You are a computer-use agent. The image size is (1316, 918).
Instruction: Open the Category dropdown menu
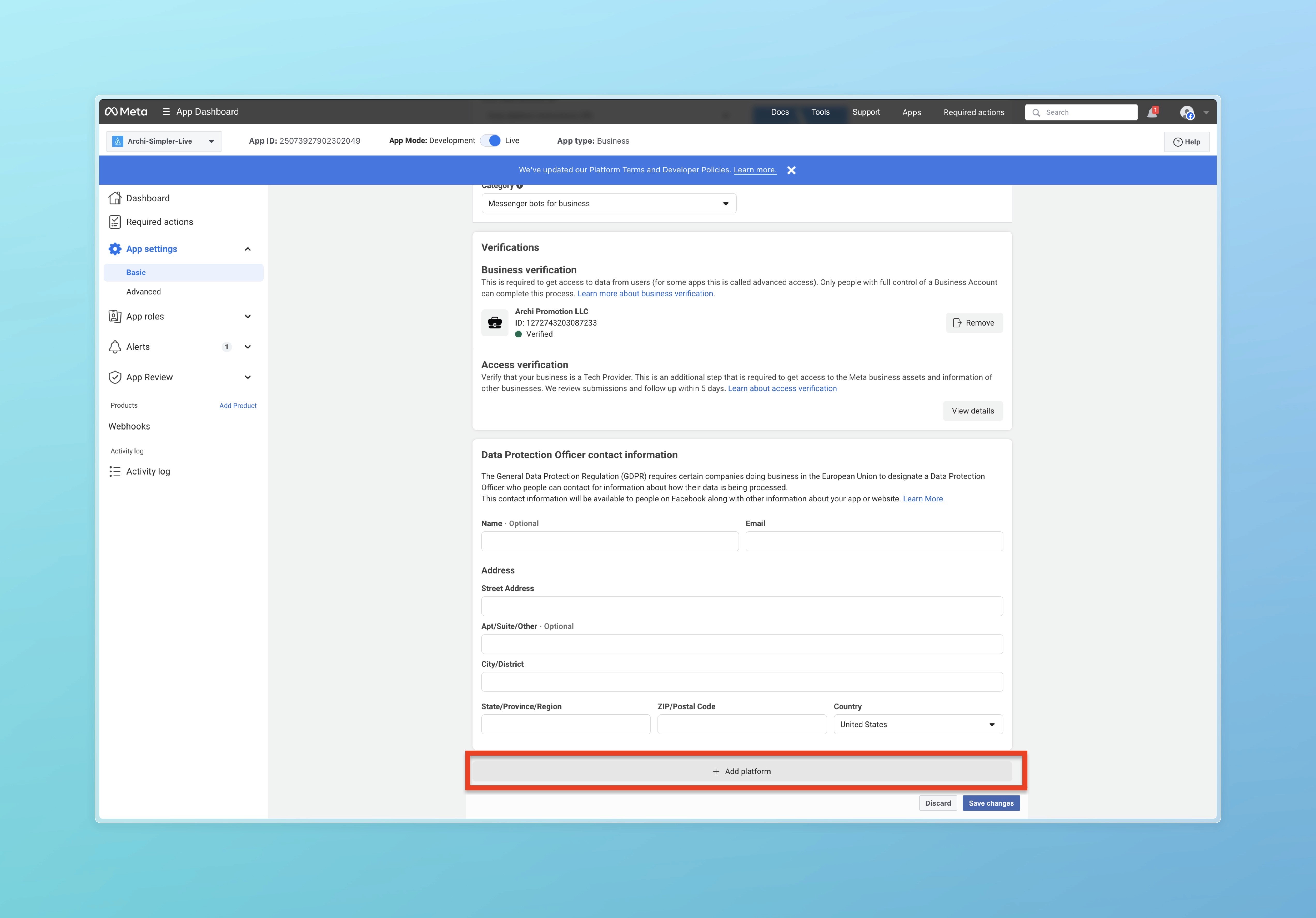[x=609, y=204]
